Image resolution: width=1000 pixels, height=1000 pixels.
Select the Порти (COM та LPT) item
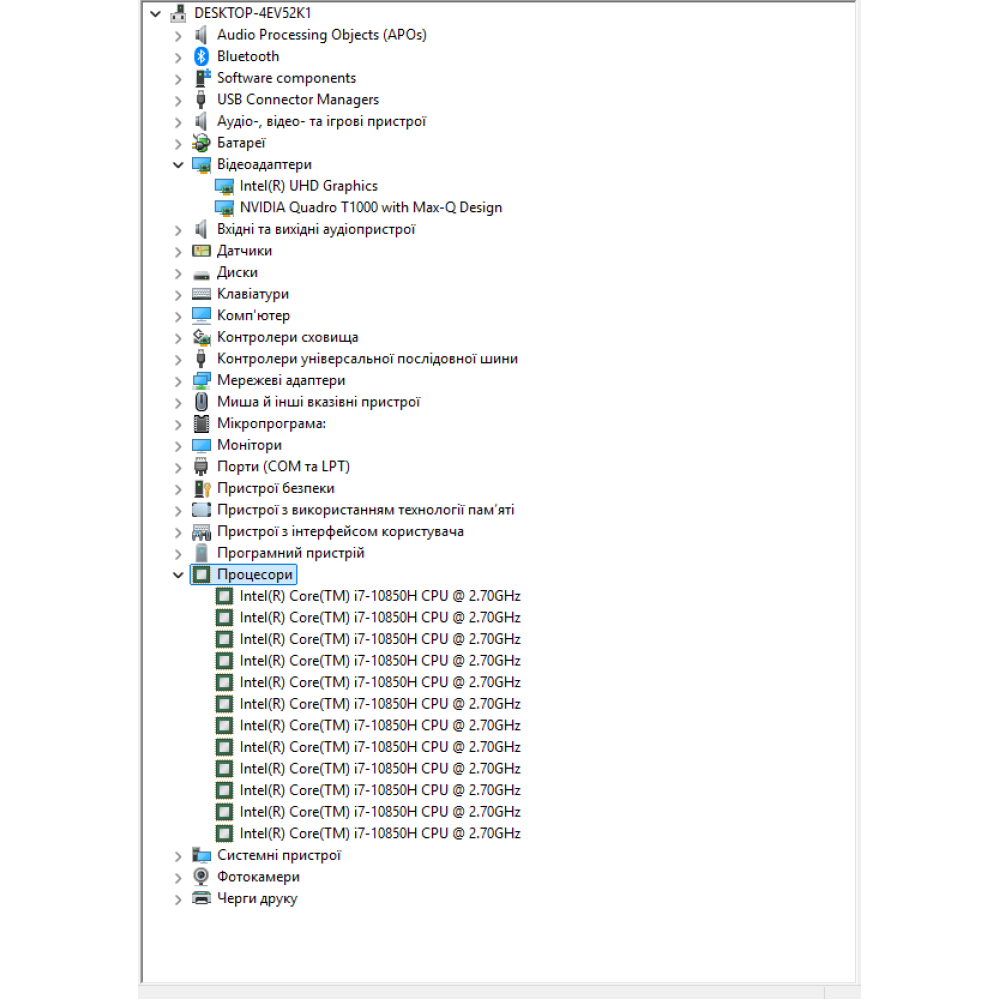pyautogui.click(x=283, y=467)
